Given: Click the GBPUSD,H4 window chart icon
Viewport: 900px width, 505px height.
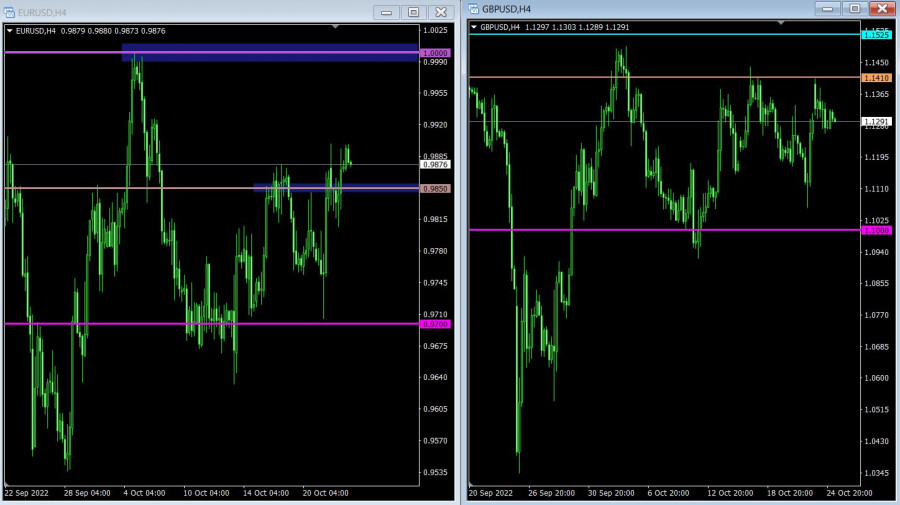Looking at the screenshot, I should (x=474, y=9).
